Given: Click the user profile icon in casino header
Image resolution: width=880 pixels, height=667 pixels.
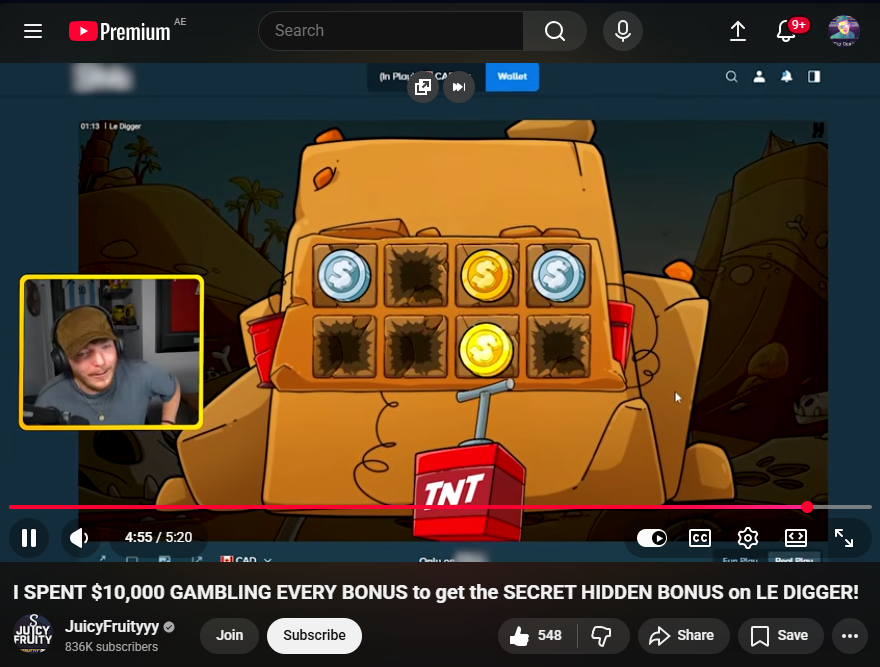Looking at the screenshot, I should (x=759, y=76).
